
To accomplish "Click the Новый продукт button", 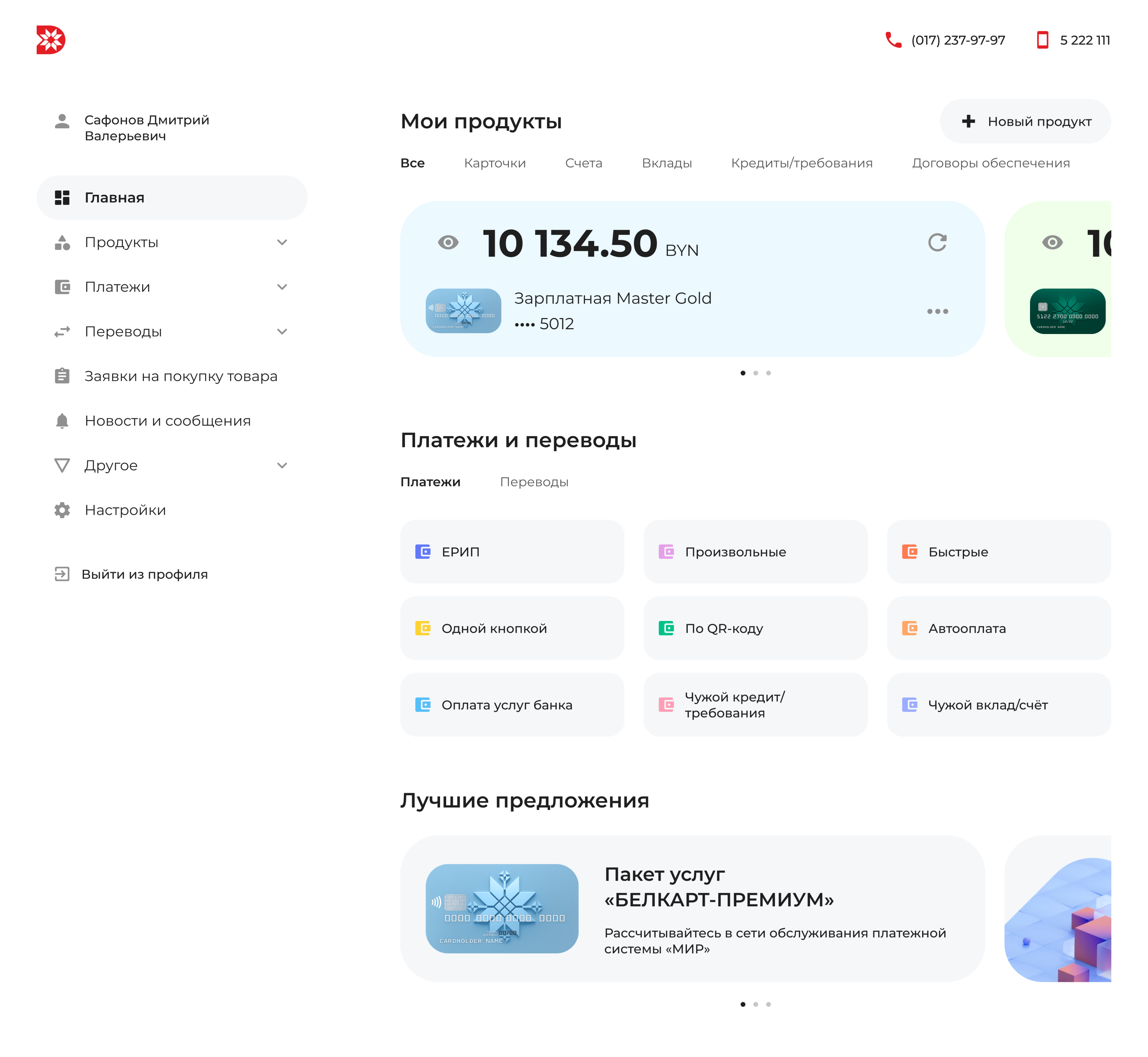I will pos(1025,121).
